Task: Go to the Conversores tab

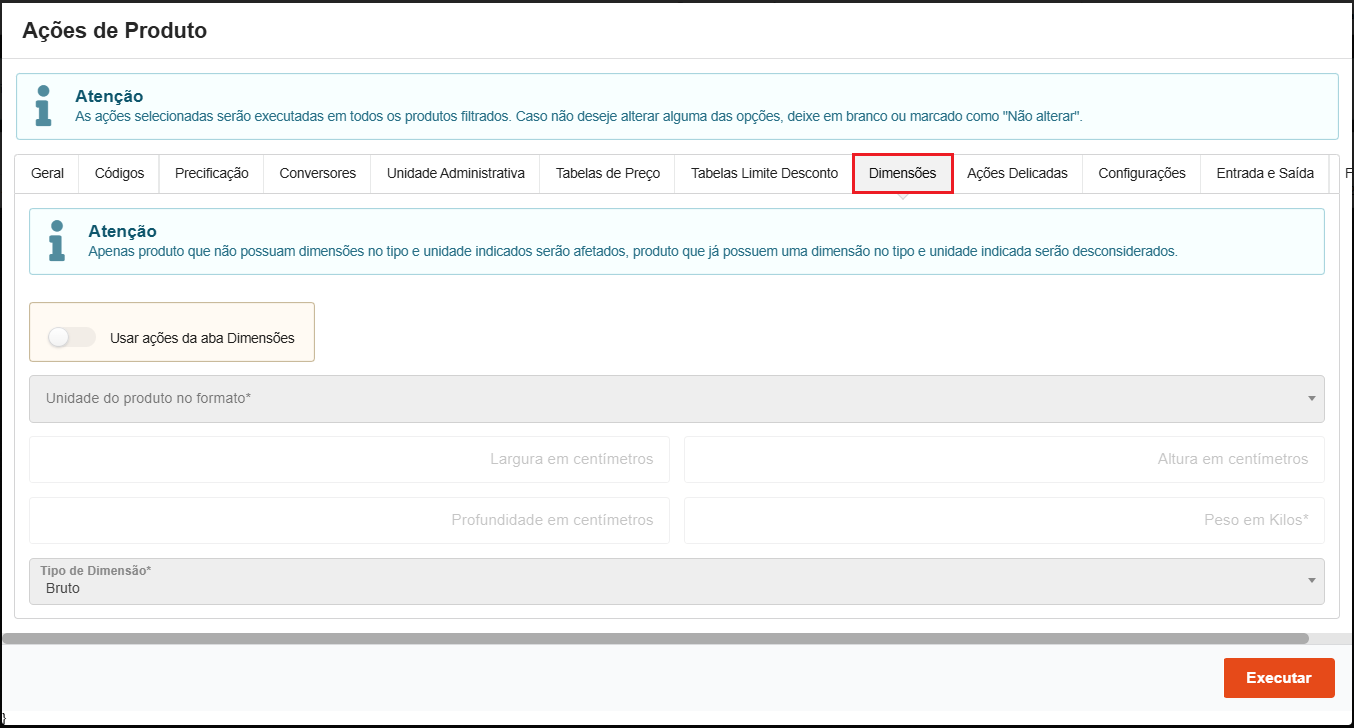Action: tap(317, 174)
